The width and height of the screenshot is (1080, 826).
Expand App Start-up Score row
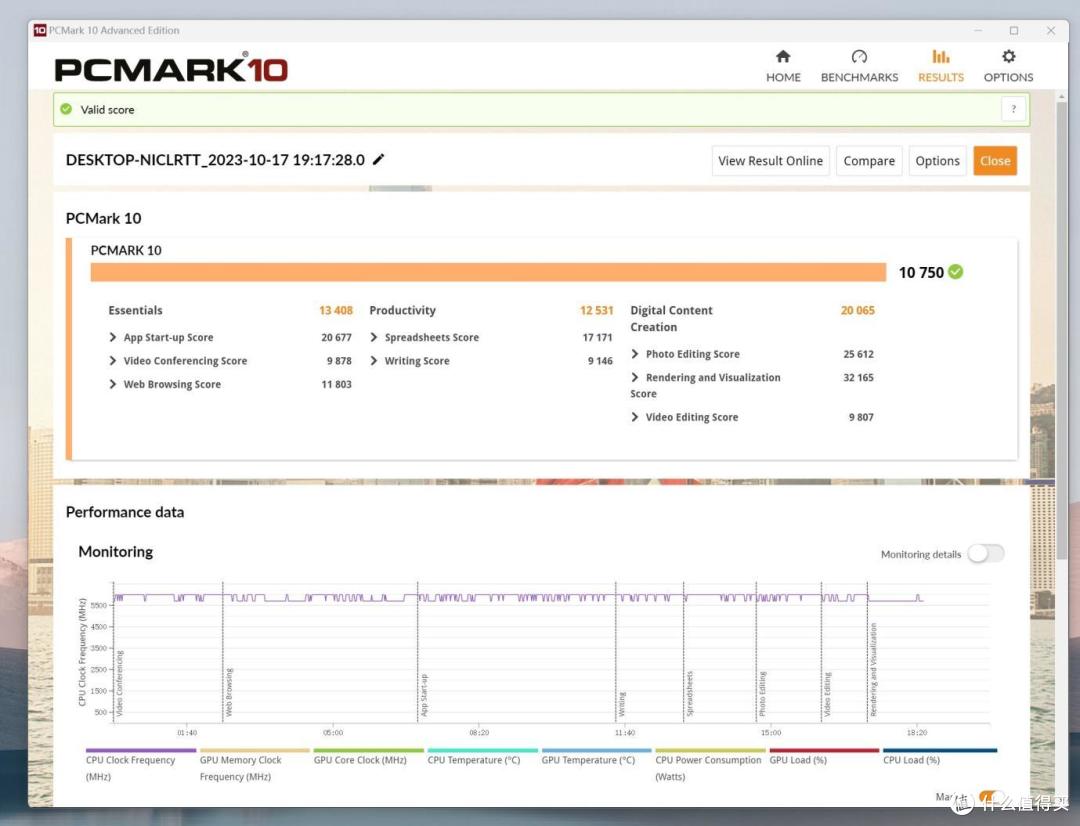[x=113, y=337]
